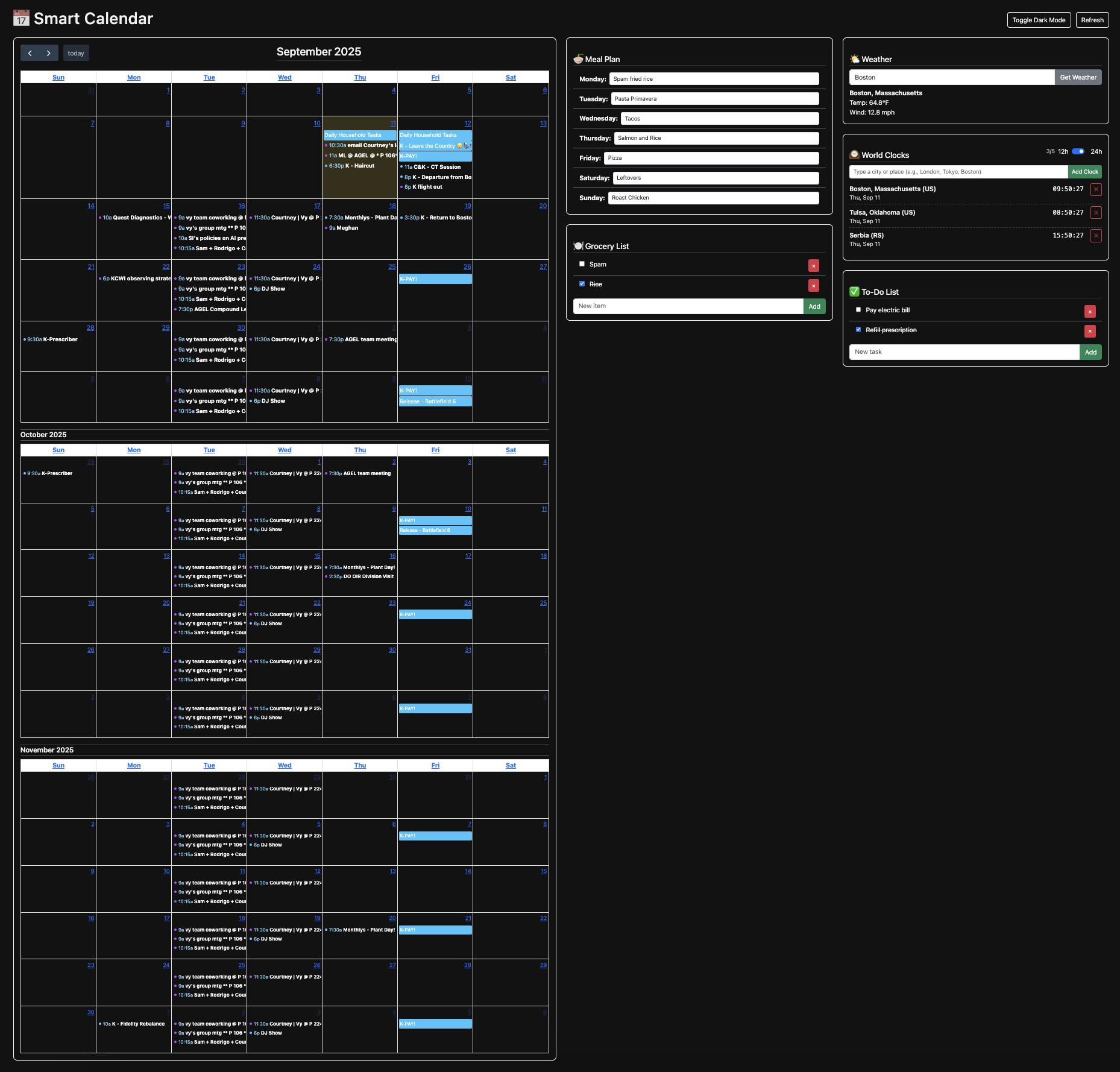This screenshot has height=1072, width=1120.
Task: Check the Pay electric bill checkbox
Action: (x=858, y=310)
